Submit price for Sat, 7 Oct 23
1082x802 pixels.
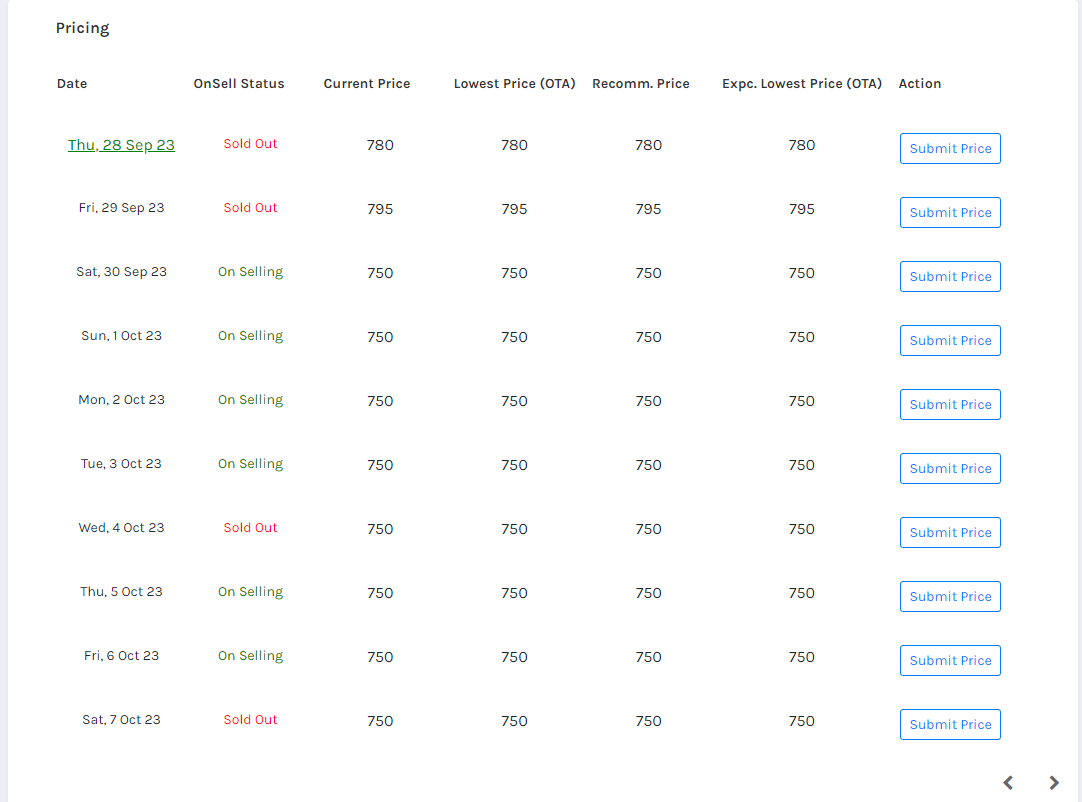950,724
